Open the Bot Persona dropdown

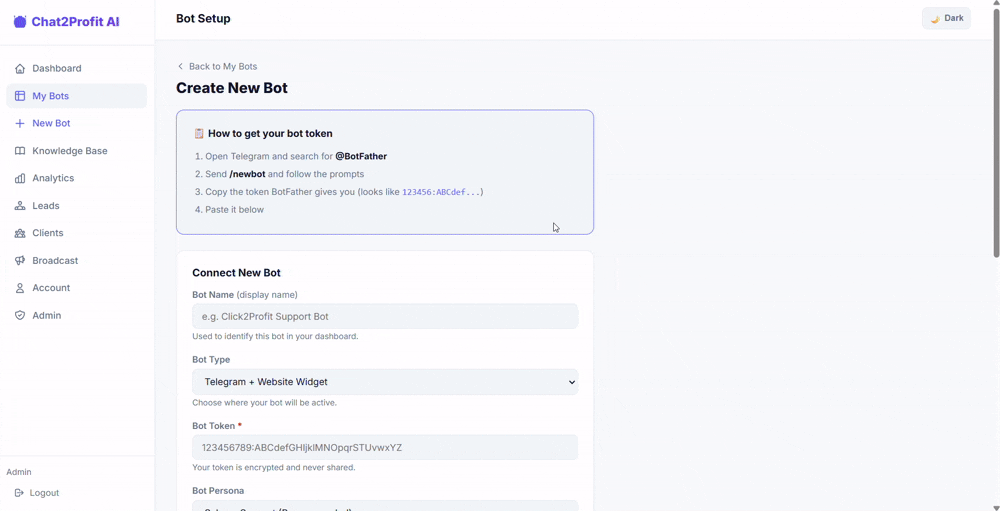(385, 506)
